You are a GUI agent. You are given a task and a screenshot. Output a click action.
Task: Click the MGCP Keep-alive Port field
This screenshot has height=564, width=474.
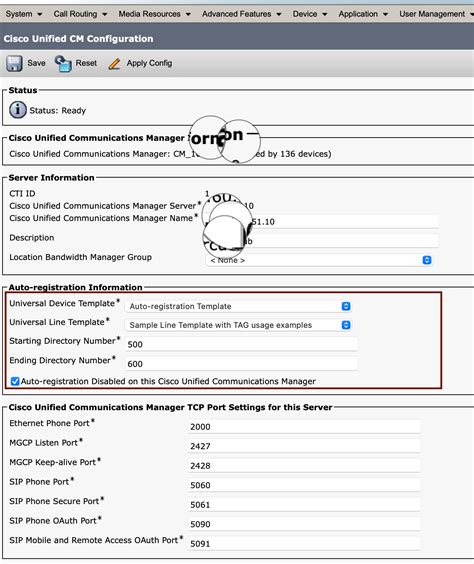304,465
